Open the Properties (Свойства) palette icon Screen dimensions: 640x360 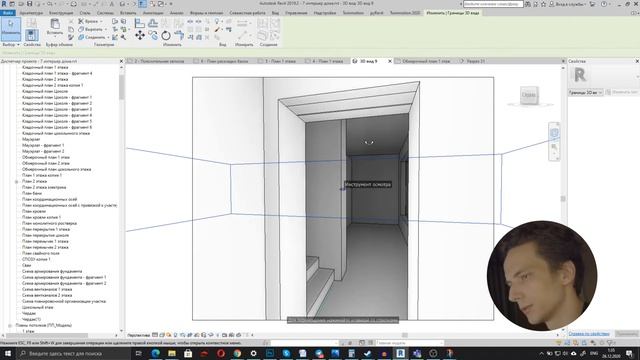click(x=32, y=35)
